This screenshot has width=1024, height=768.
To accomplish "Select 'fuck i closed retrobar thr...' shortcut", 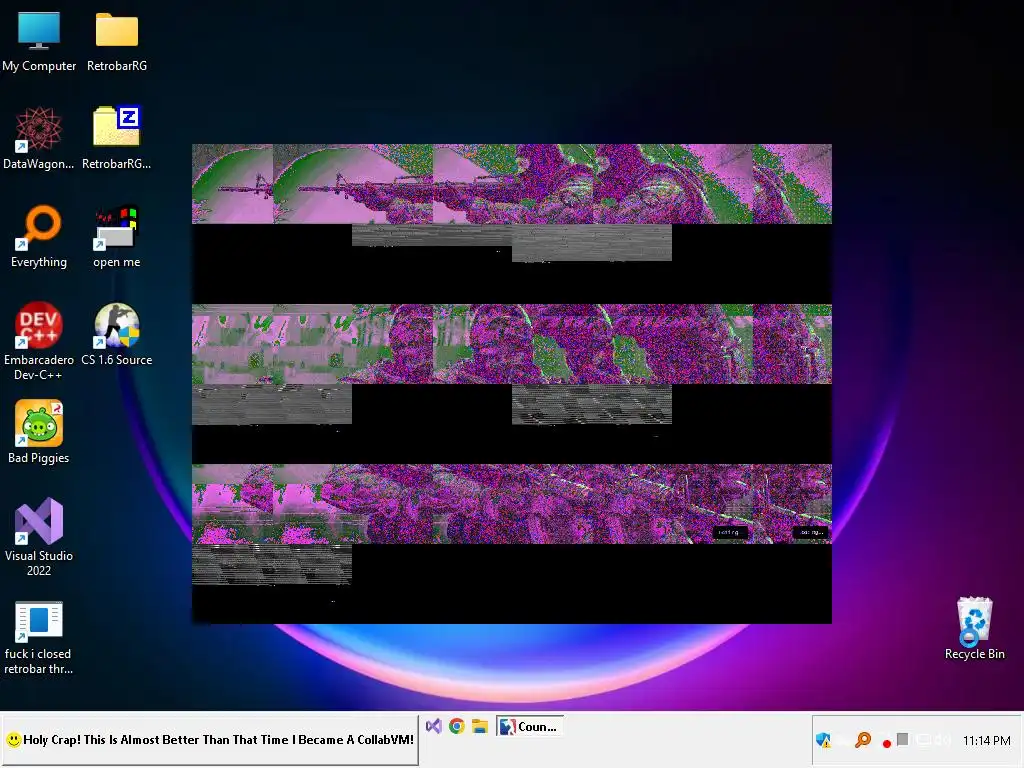I will (x=39, y=638).
